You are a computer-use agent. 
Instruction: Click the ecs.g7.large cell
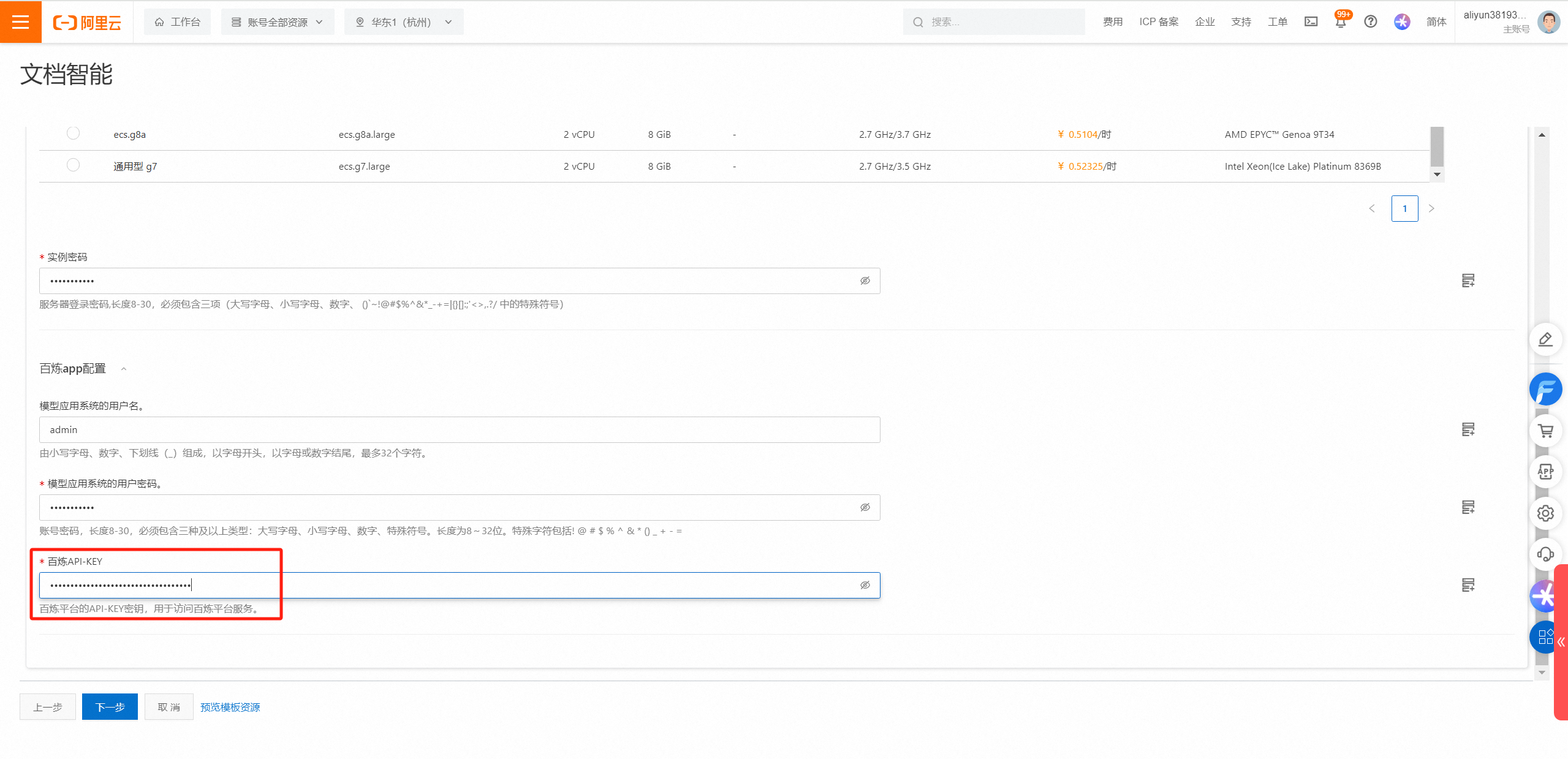pyautogui.click(x=364, y=167)
